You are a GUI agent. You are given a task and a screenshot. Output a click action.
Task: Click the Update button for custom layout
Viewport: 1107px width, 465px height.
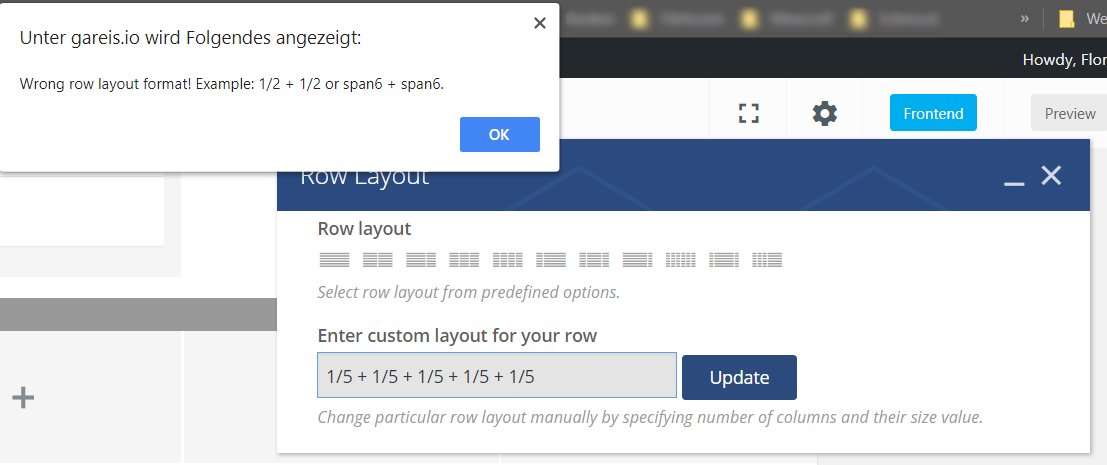click(739, 377)
